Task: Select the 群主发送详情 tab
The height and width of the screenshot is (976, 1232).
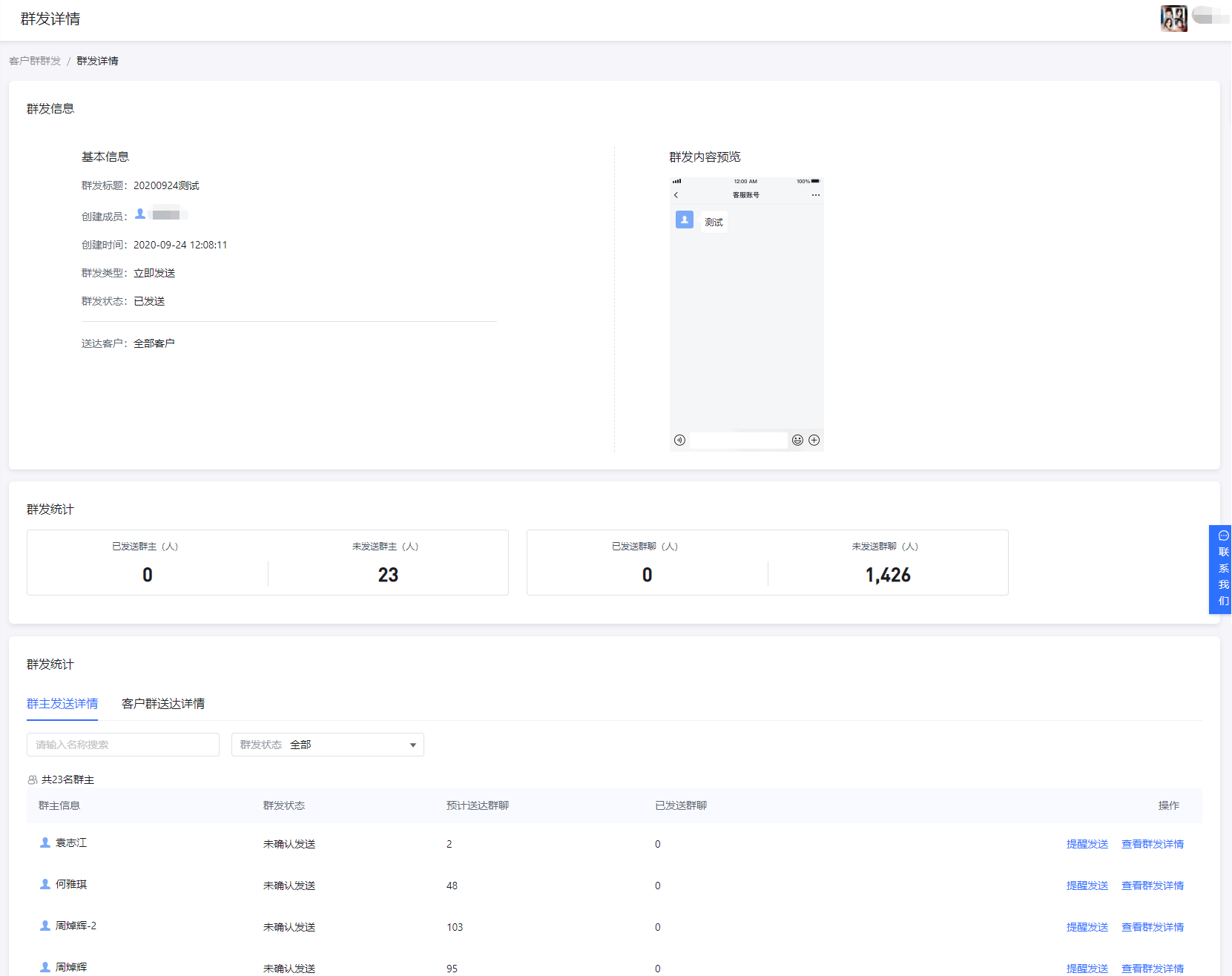Action: point(62,704)
